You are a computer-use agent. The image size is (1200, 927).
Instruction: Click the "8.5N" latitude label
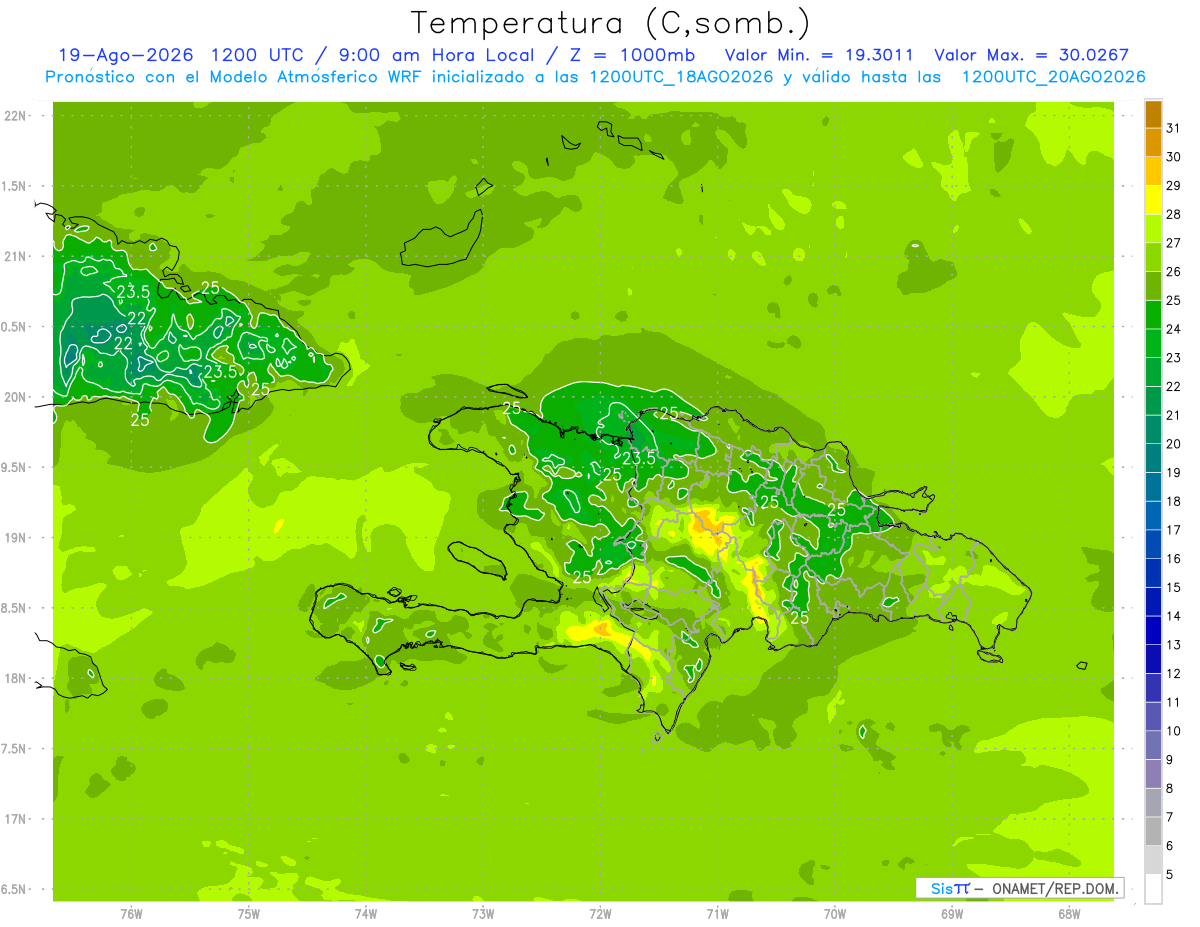point(15,608)
